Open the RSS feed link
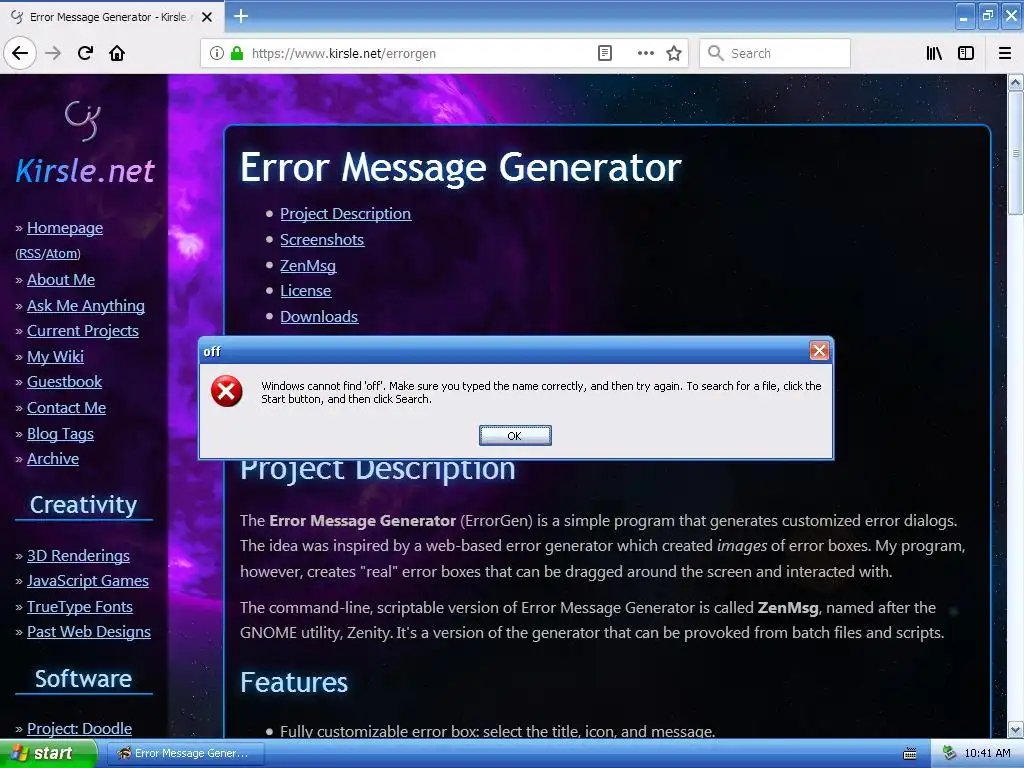Image resolution: width=1024 pixels, height=768 pixels. 29,253
